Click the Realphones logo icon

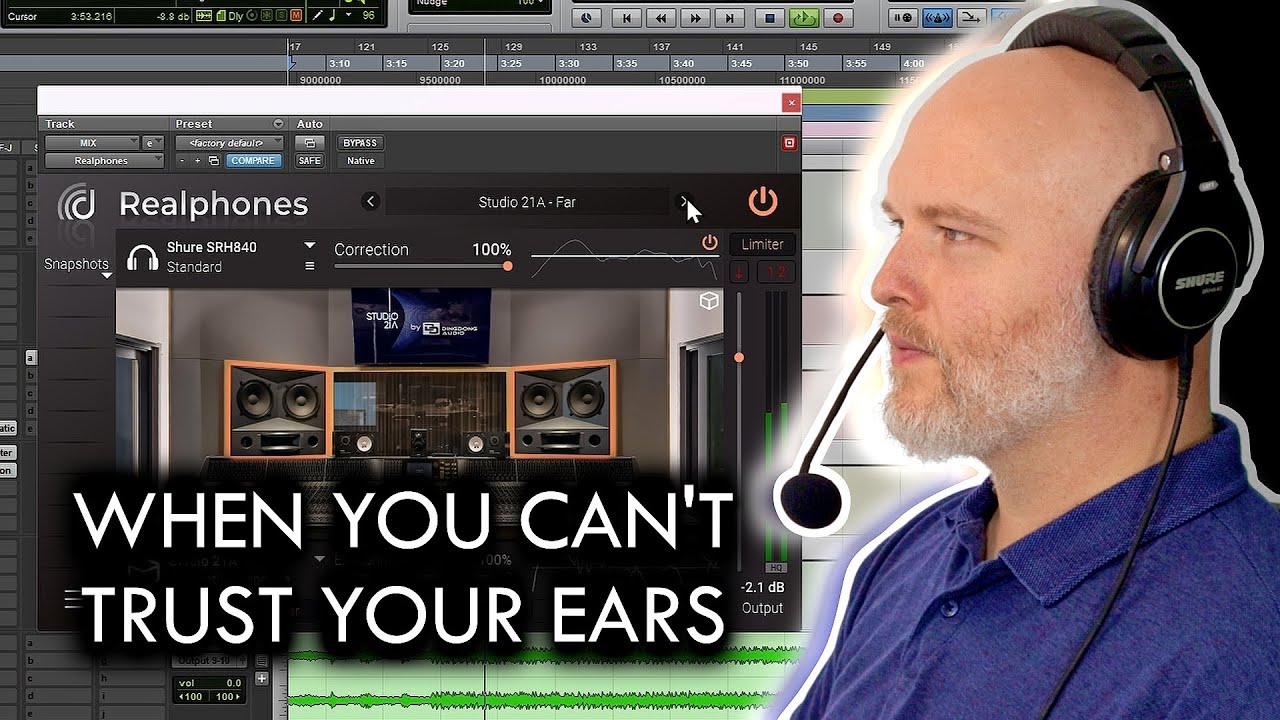(x=77, y=203)
